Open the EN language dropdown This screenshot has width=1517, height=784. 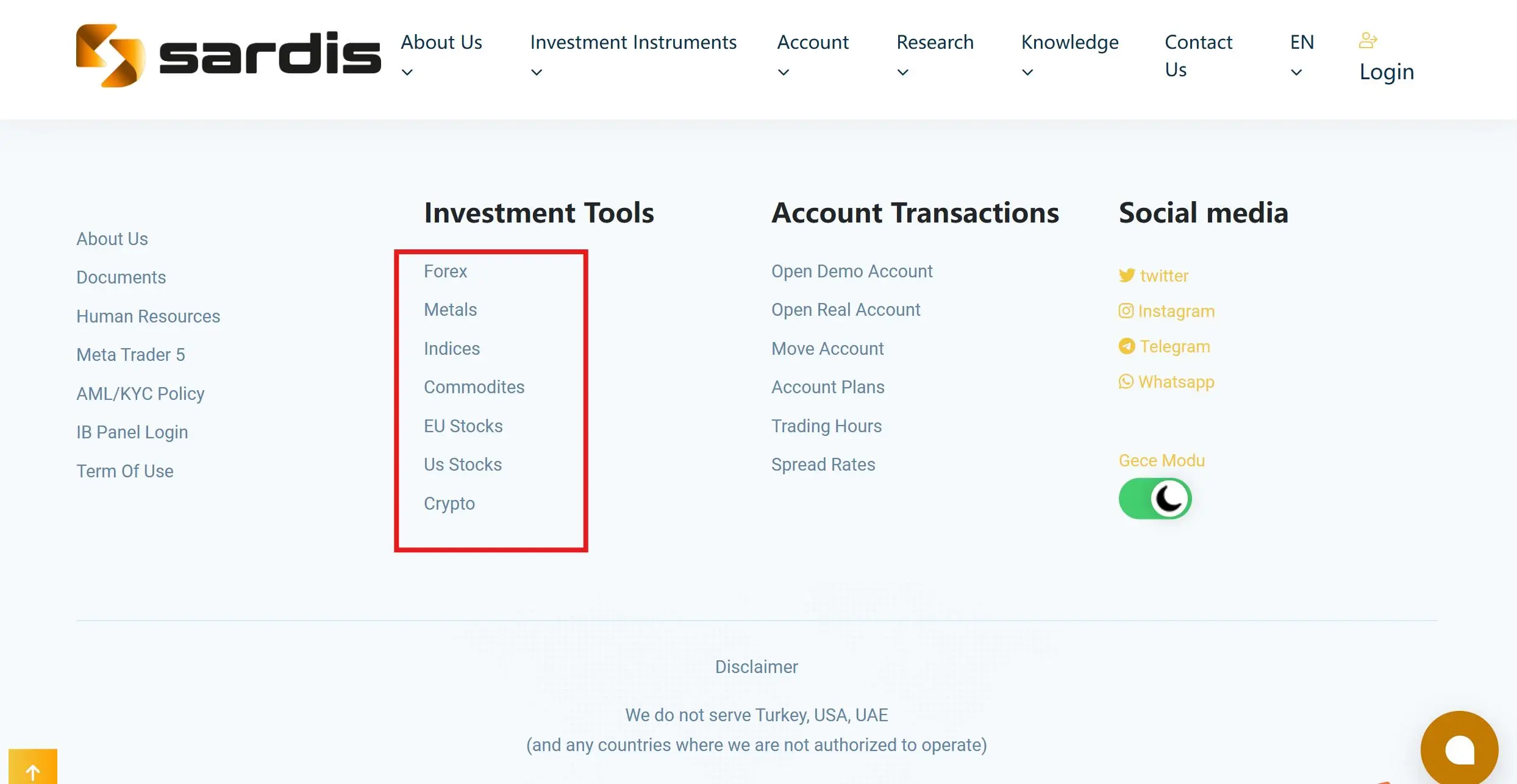tap(1302, 56)
